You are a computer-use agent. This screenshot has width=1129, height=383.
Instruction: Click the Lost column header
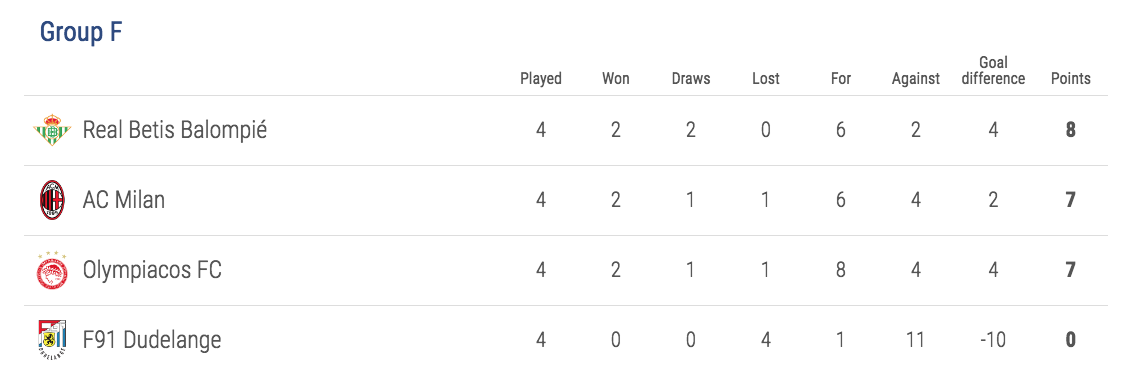(x=765, y=78)
